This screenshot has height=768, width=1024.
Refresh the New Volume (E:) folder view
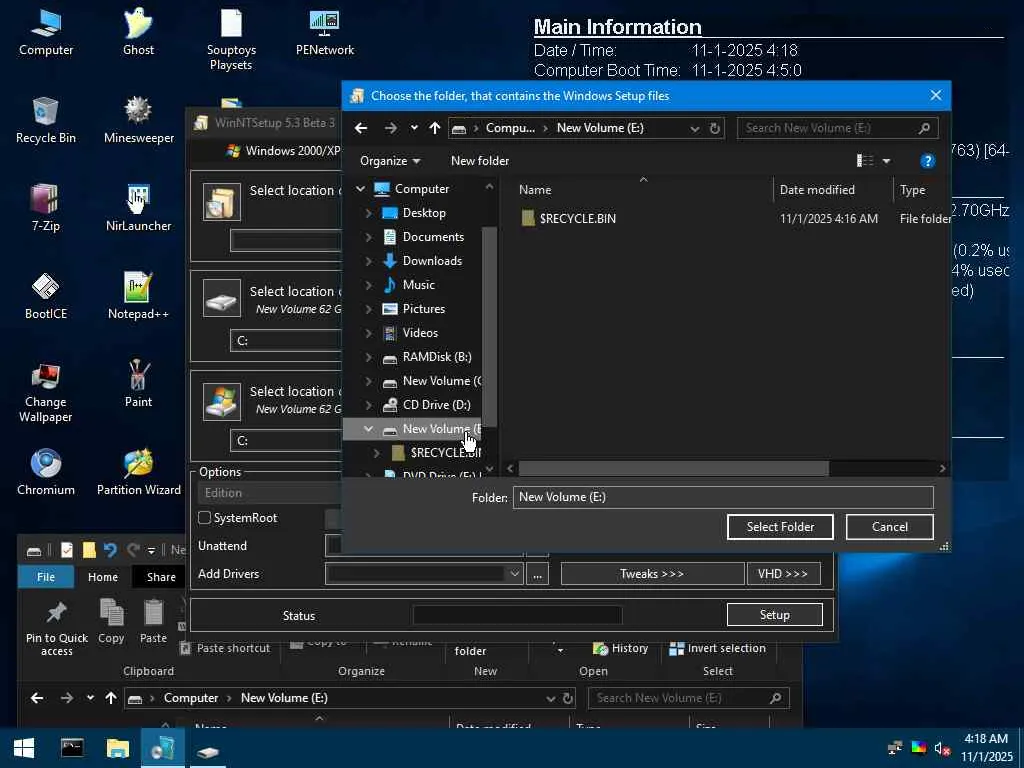715,128
